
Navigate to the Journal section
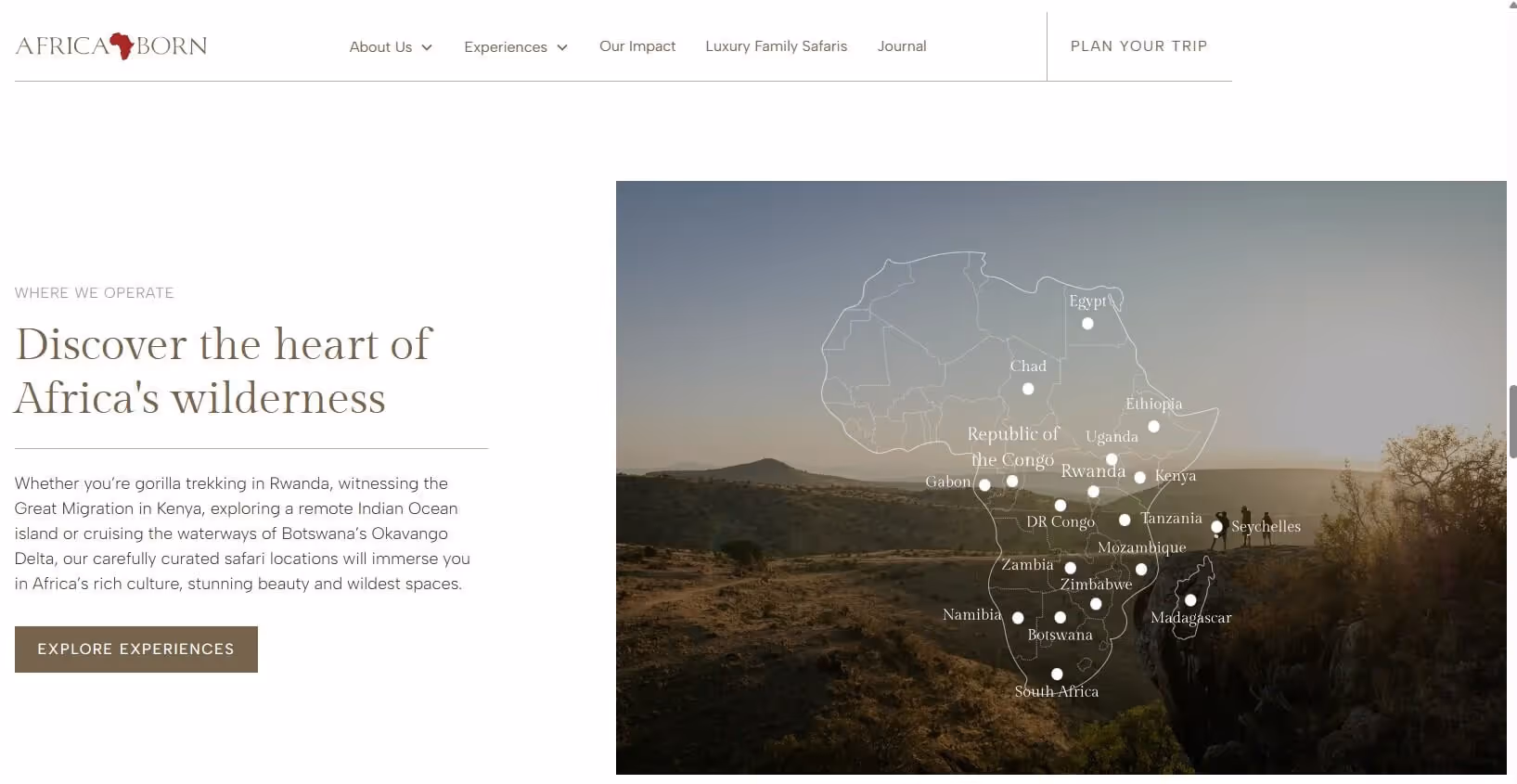901,46
